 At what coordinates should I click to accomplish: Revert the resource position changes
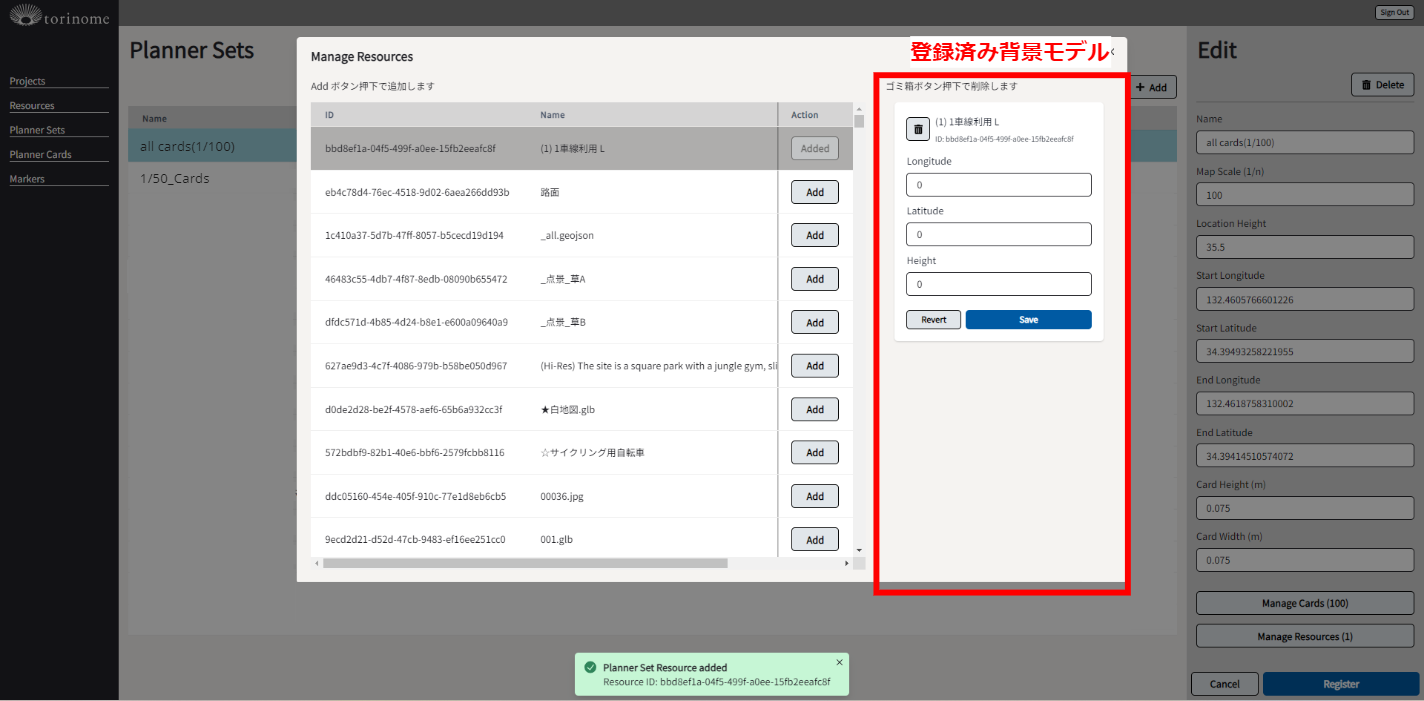(x=933, y=320)
